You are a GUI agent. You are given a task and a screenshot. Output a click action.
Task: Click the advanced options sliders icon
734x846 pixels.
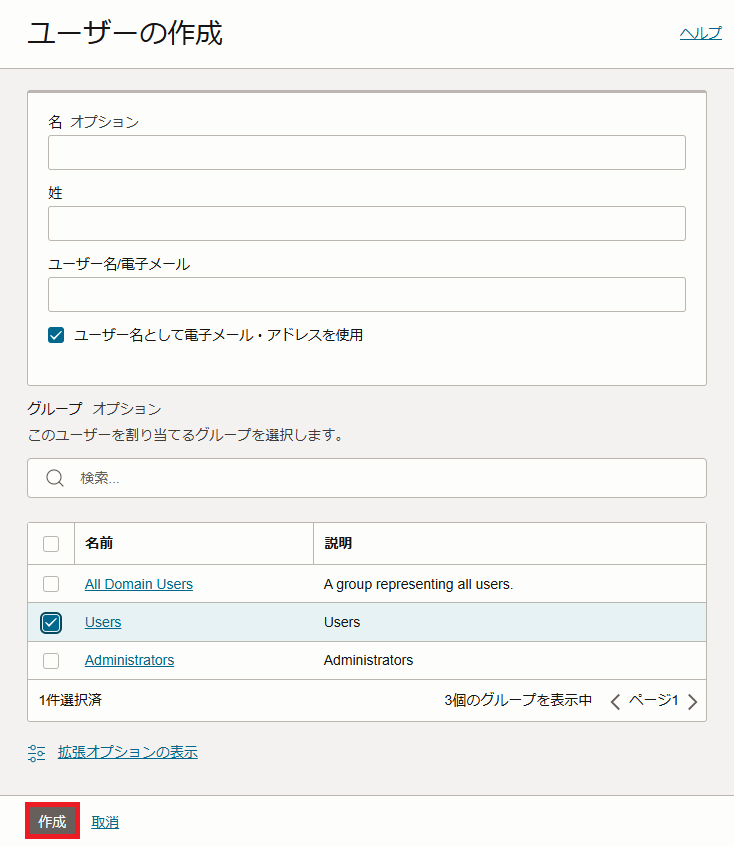tap(37, 753)
